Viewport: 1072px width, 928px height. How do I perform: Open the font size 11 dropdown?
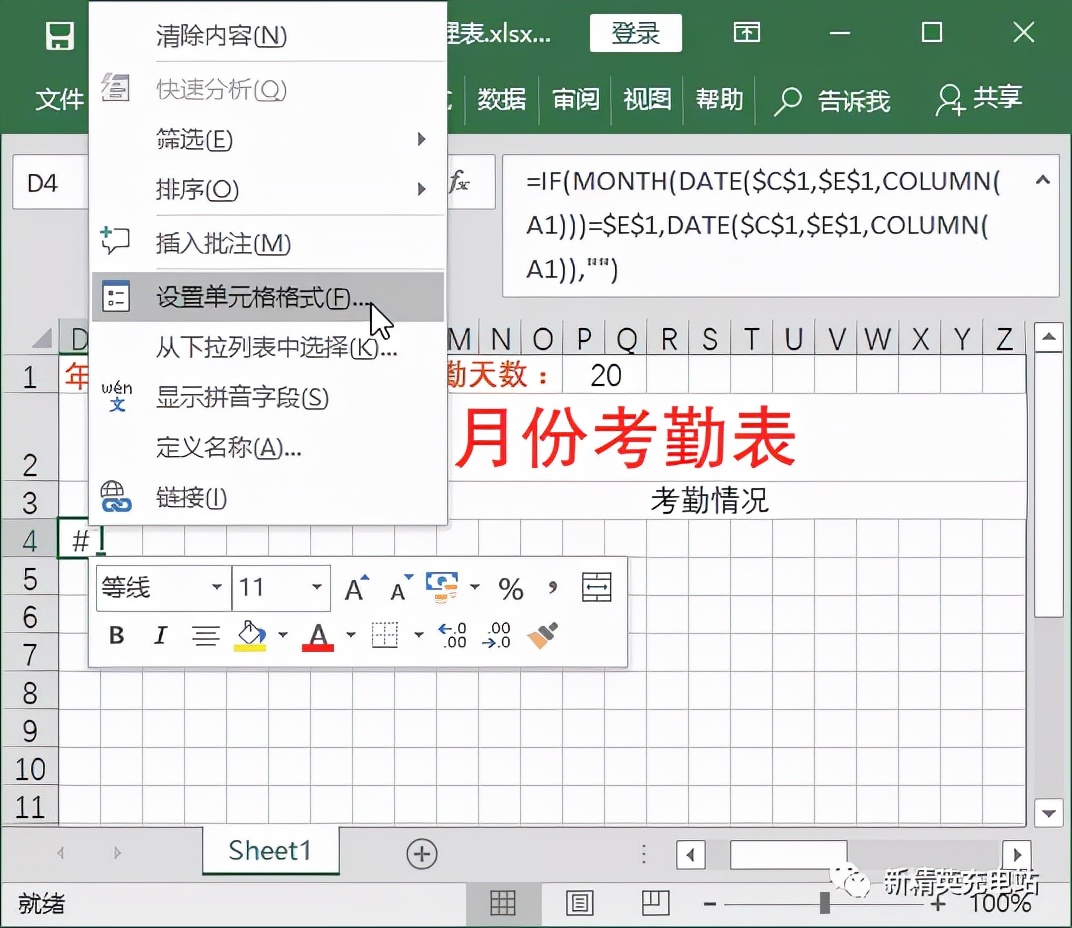click(x=319, y=588)
